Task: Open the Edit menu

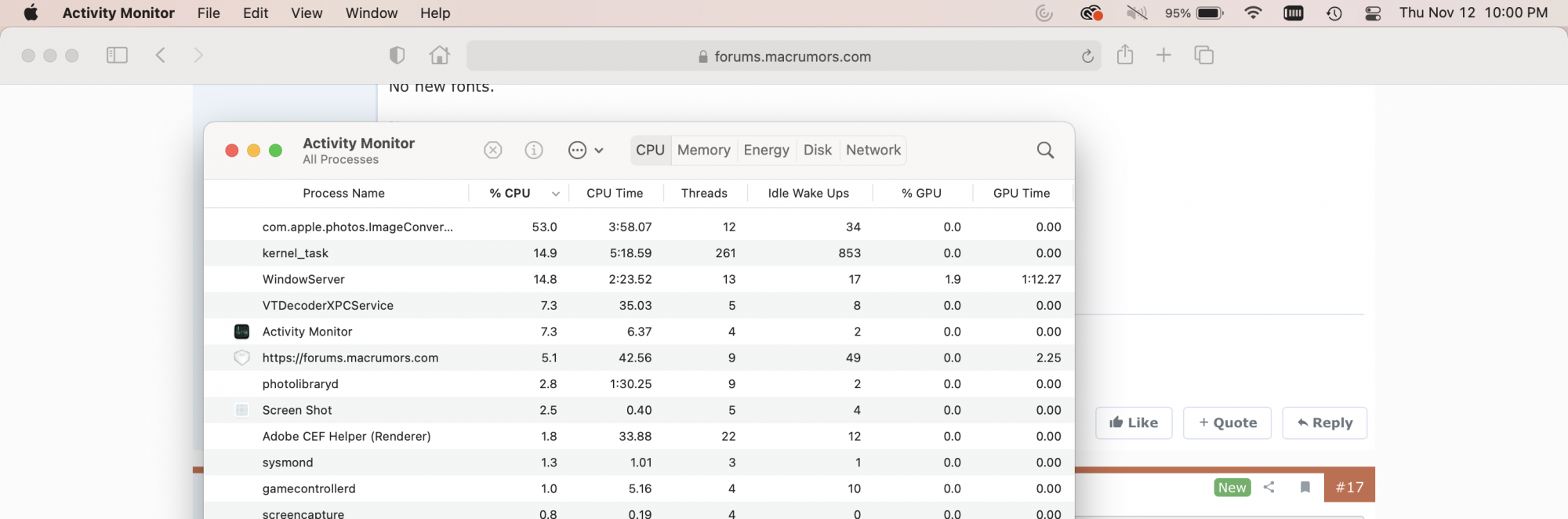Action: [x=256, y=13]
